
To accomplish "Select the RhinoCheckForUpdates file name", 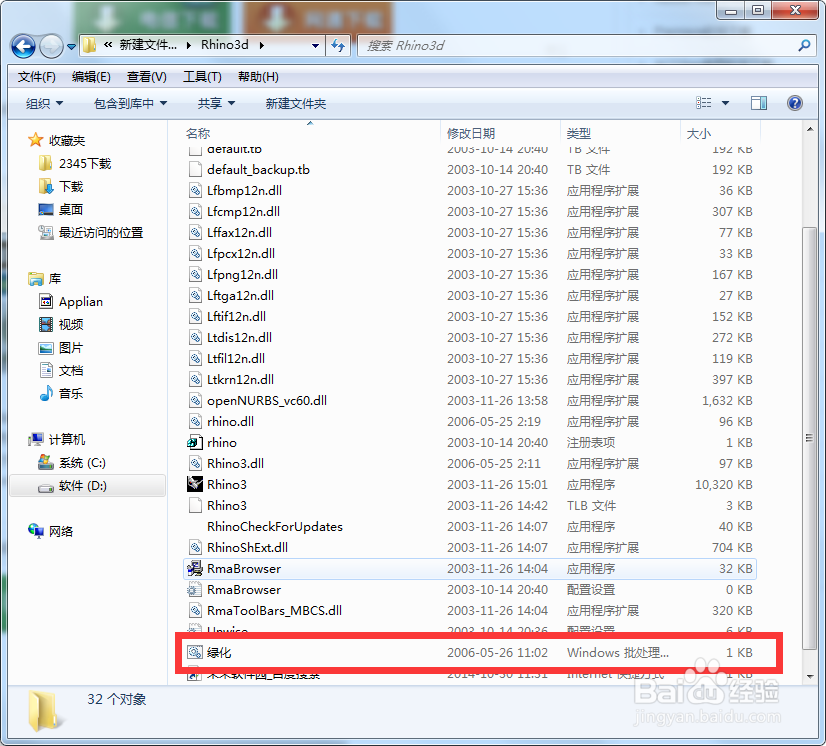I will (274, 526).
